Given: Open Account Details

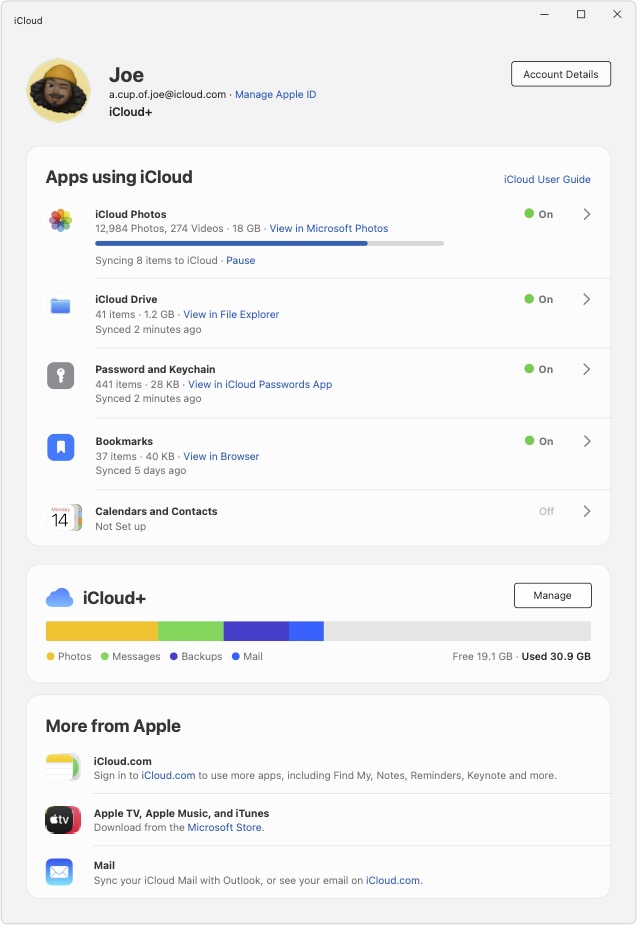Looking at the screenshot, I should [560, 74].
